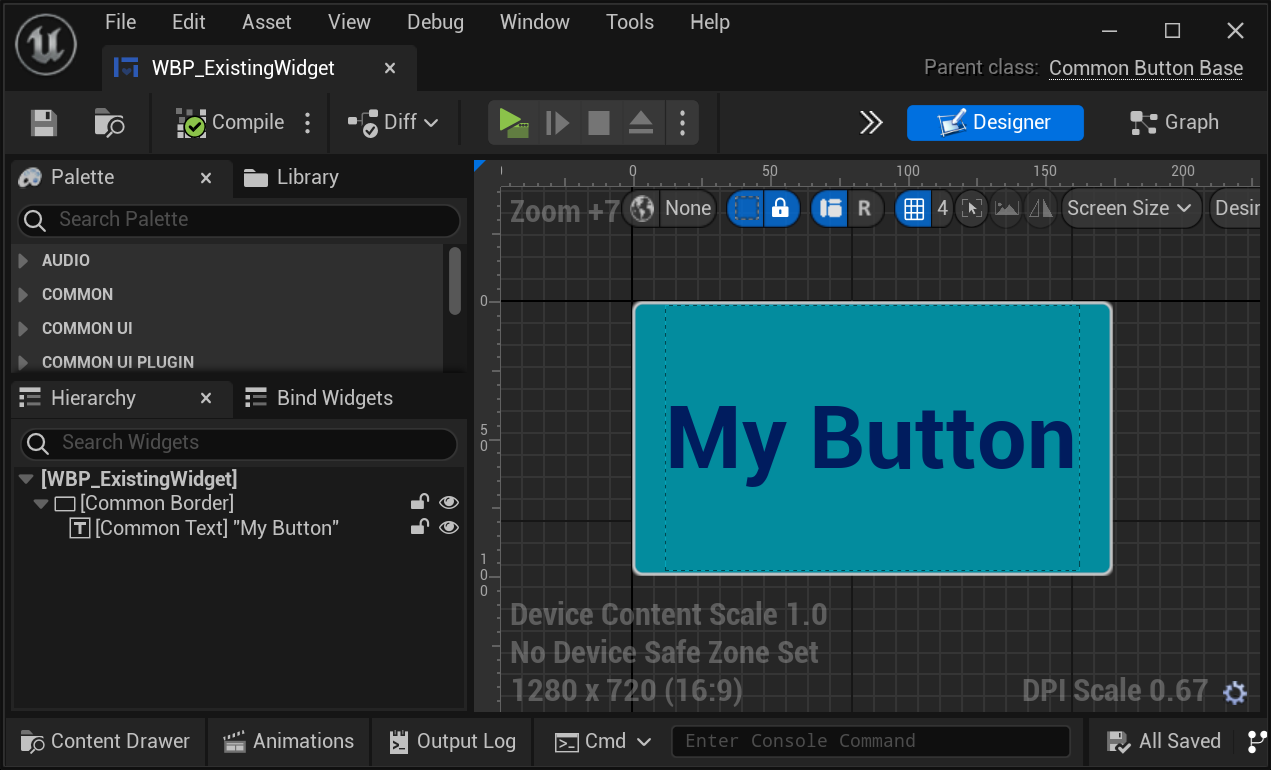
Task: Open the Debug menu
Action: (x=435, y=22)
